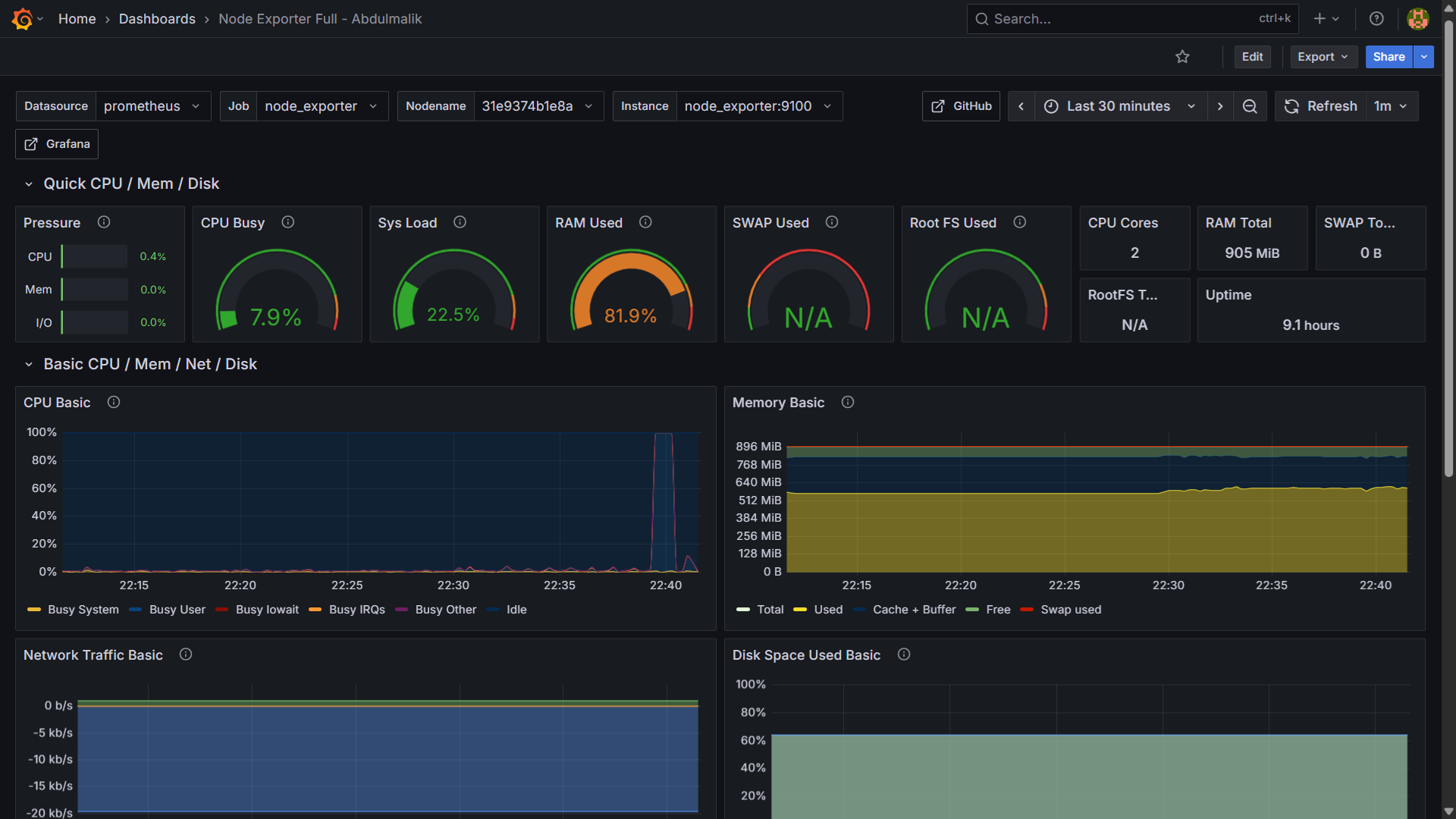Viewport: 1456px width, 819px height.
Task: Star this dashboard as favorite
Action: [x=1182, y=57]
